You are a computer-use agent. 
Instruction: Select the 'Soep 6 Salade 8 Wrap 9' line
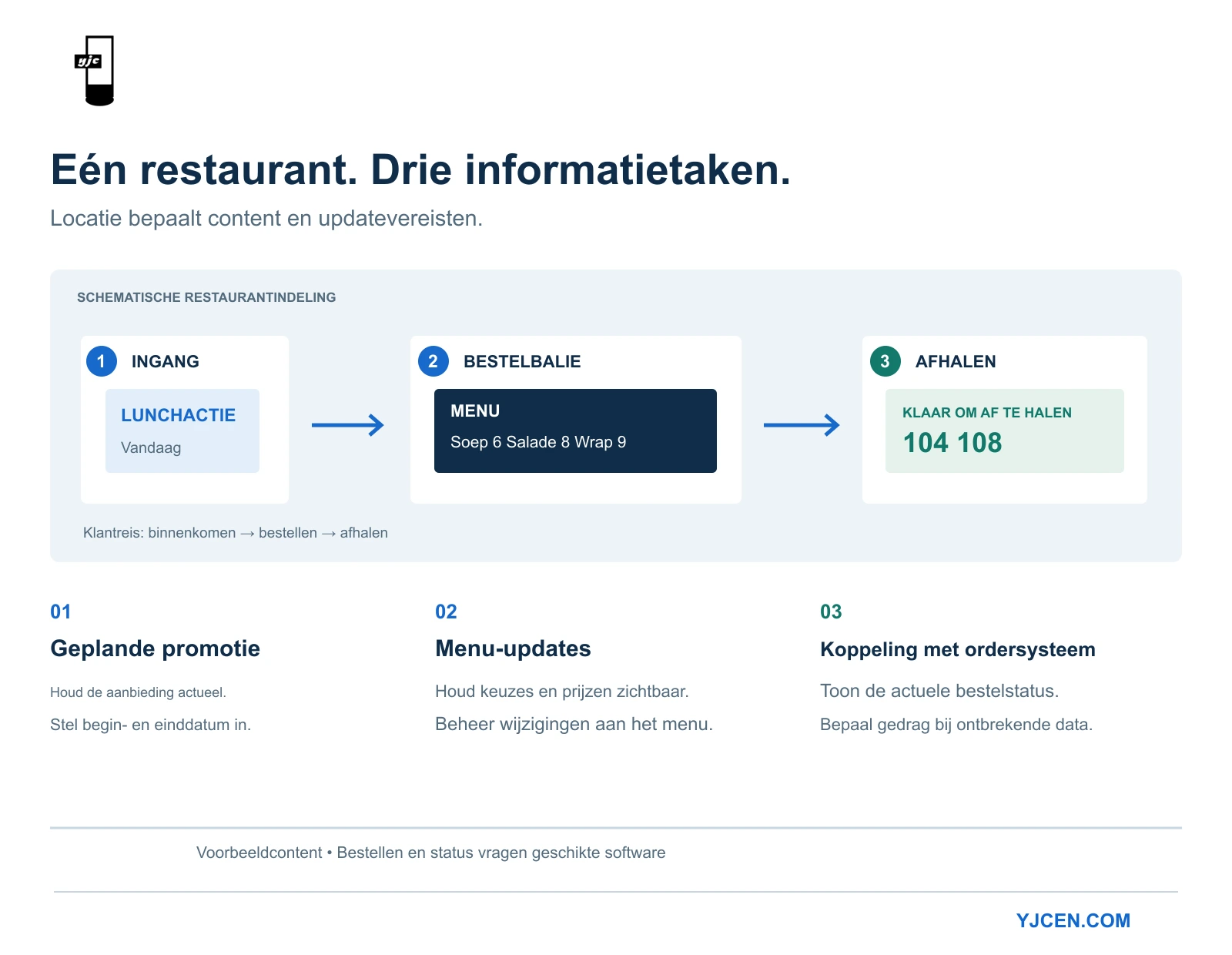point(538,442)
